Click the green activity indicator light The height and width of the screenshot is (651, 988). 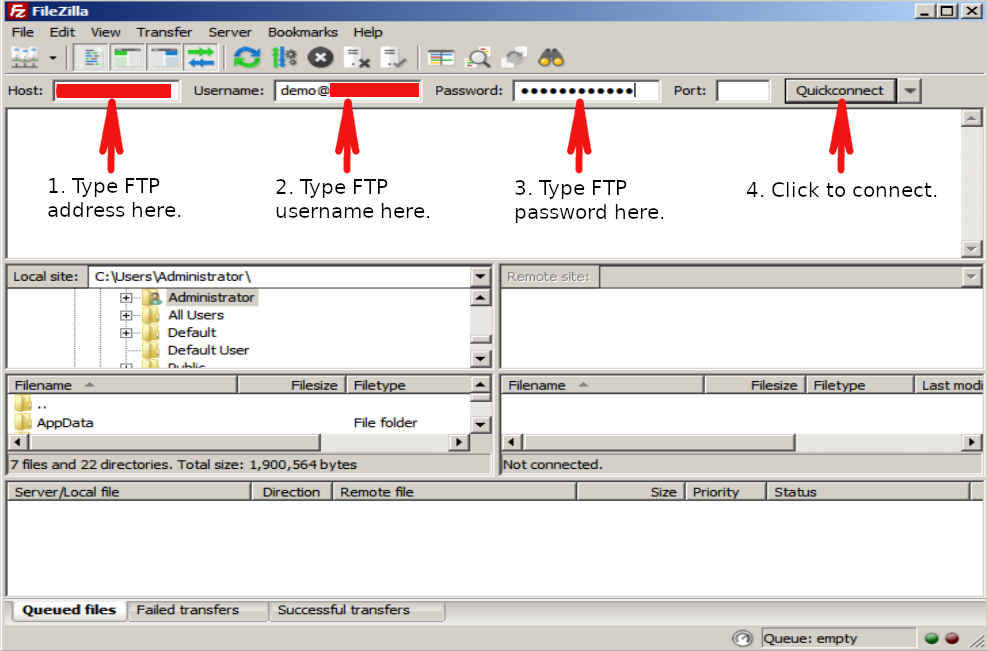tap(931, 638)
